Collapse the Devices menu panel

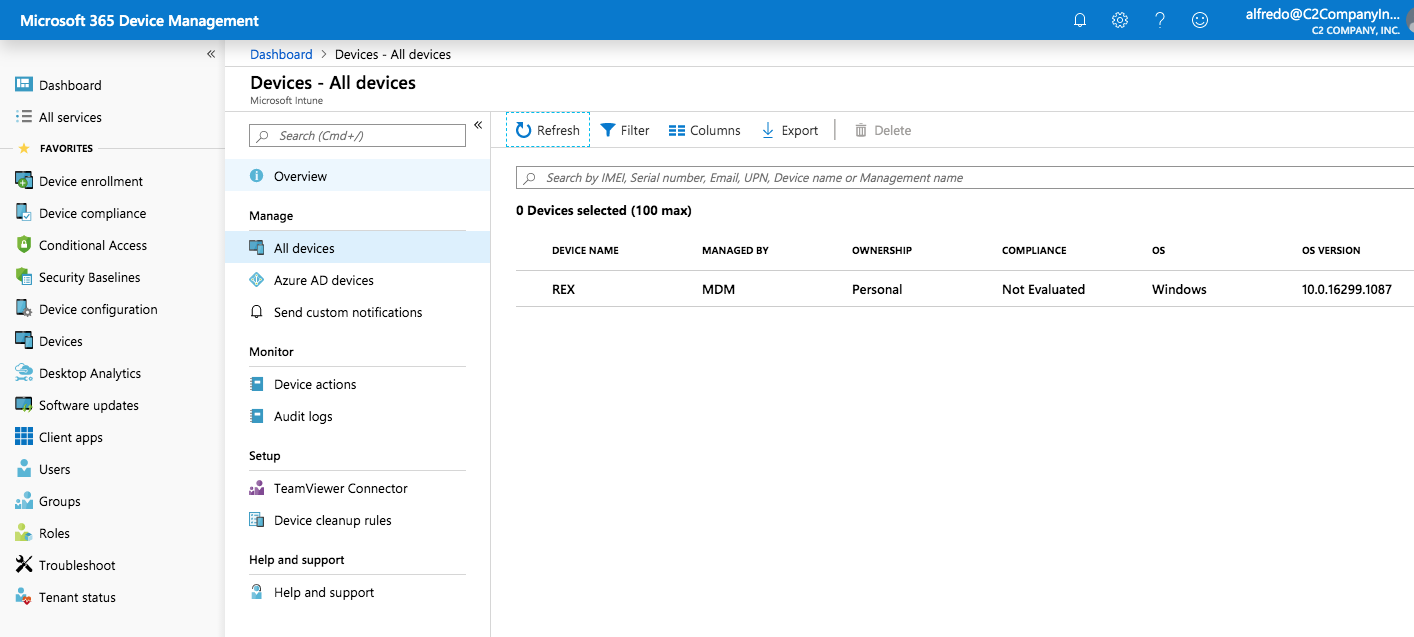pyautogui.click(x=478, y=125)
